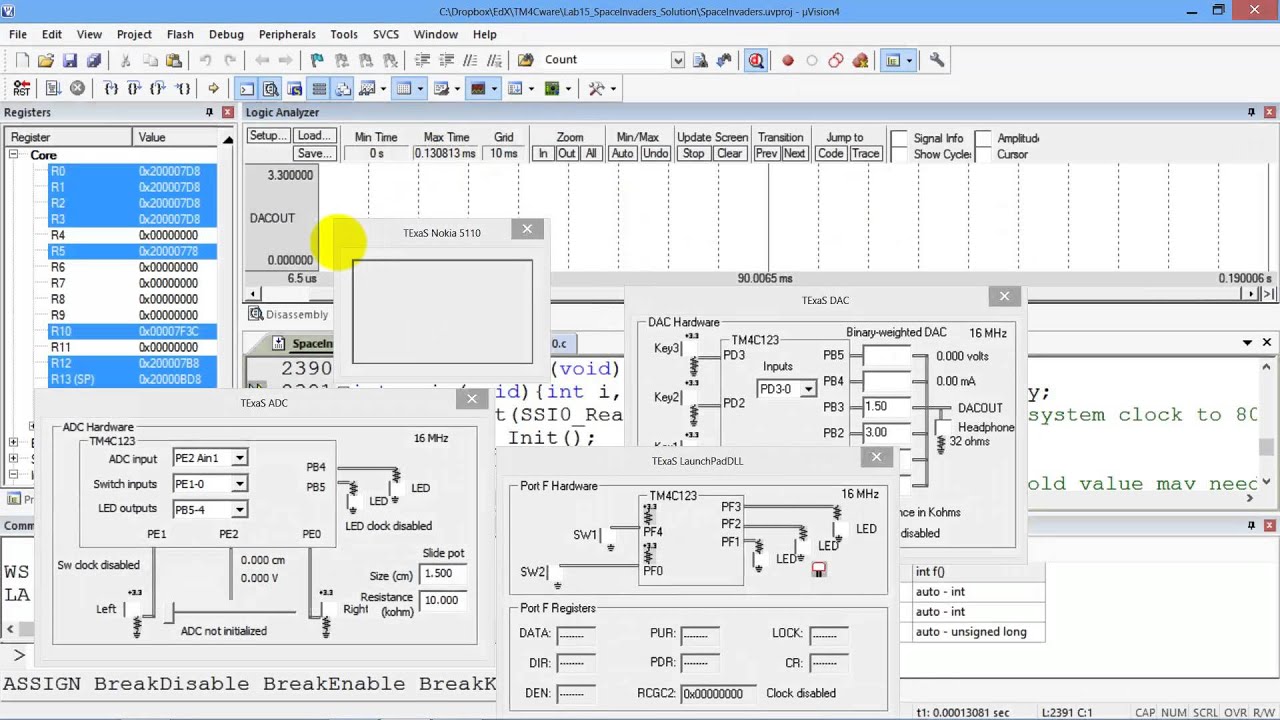Open the Toolbox dropdown arrow

[x=613, y=88]
